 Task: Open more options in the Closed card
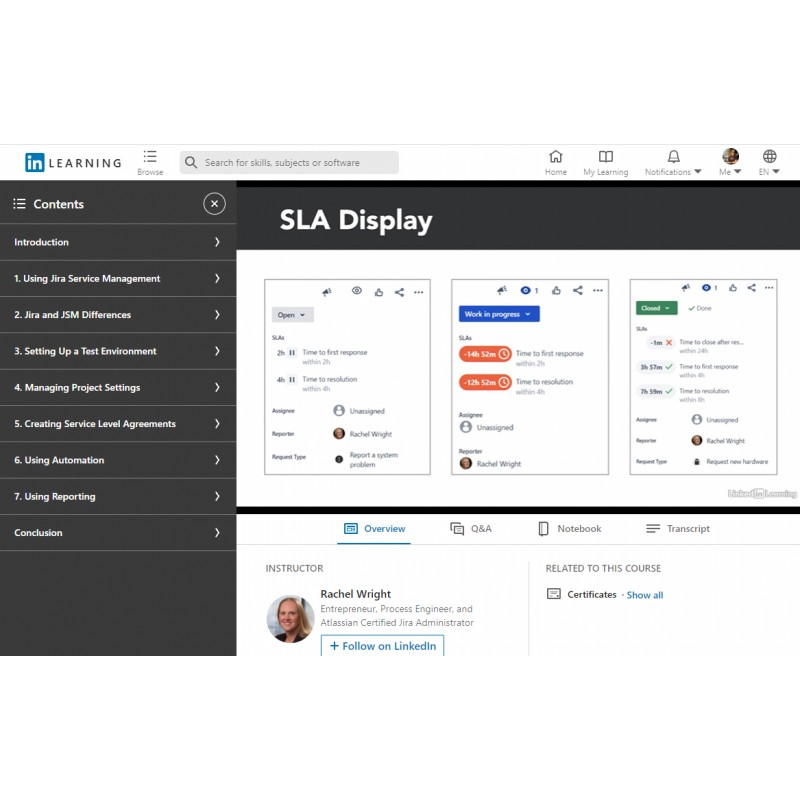769,288
